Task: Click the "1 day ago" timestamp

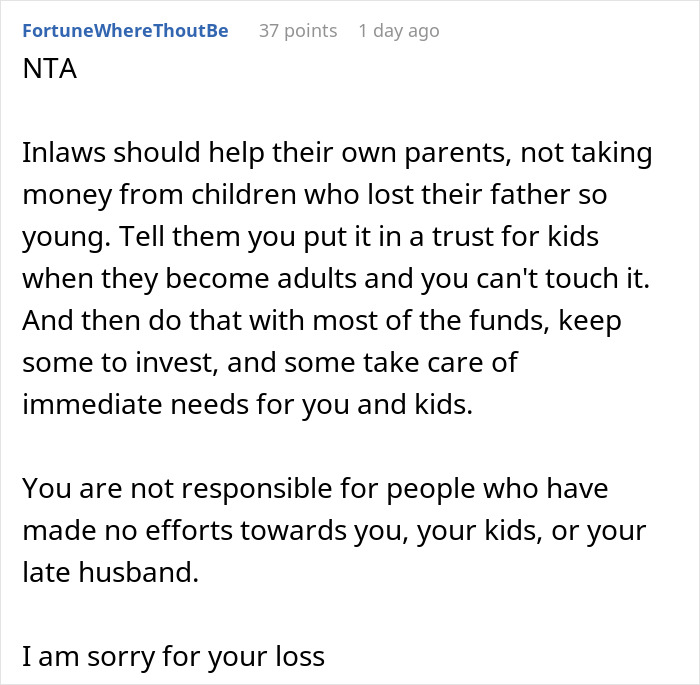Action: coord(398,31)
